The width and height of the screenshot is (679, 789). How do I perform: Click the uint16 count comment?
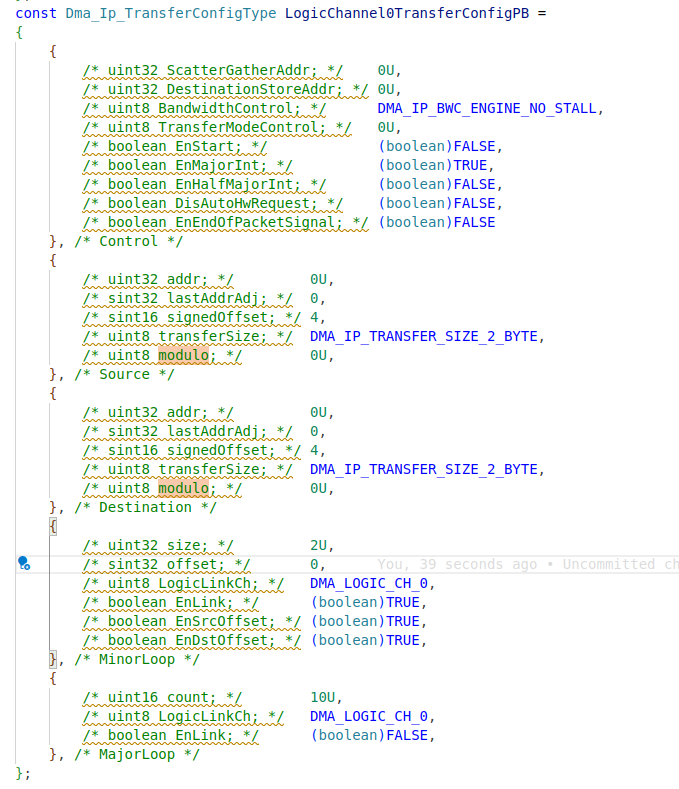[162, 697]
